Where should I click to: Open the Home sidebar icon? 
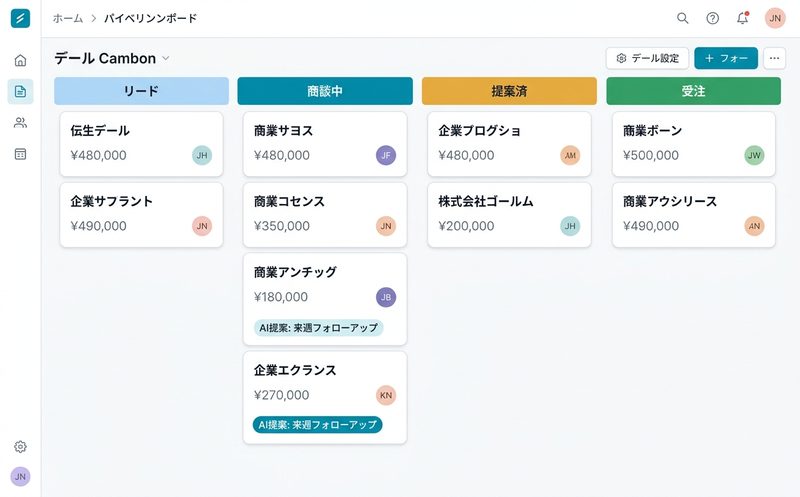20,60
